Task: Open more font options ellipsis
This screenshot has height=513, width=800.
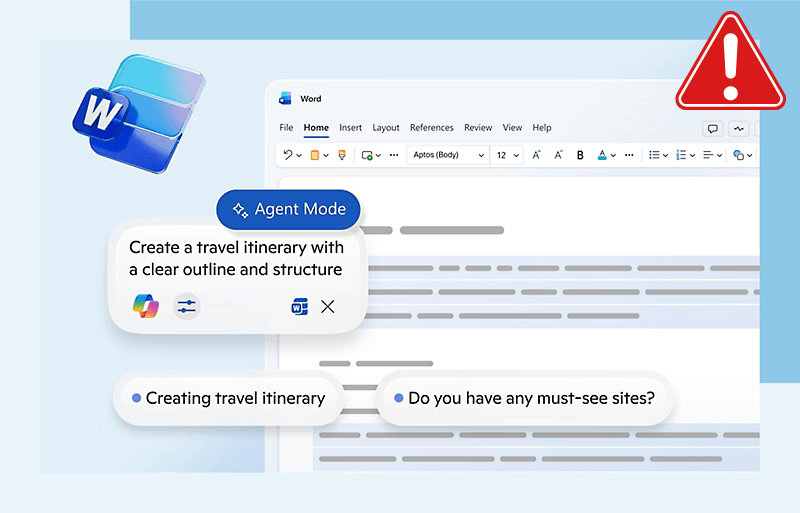Action: [629, 155]
